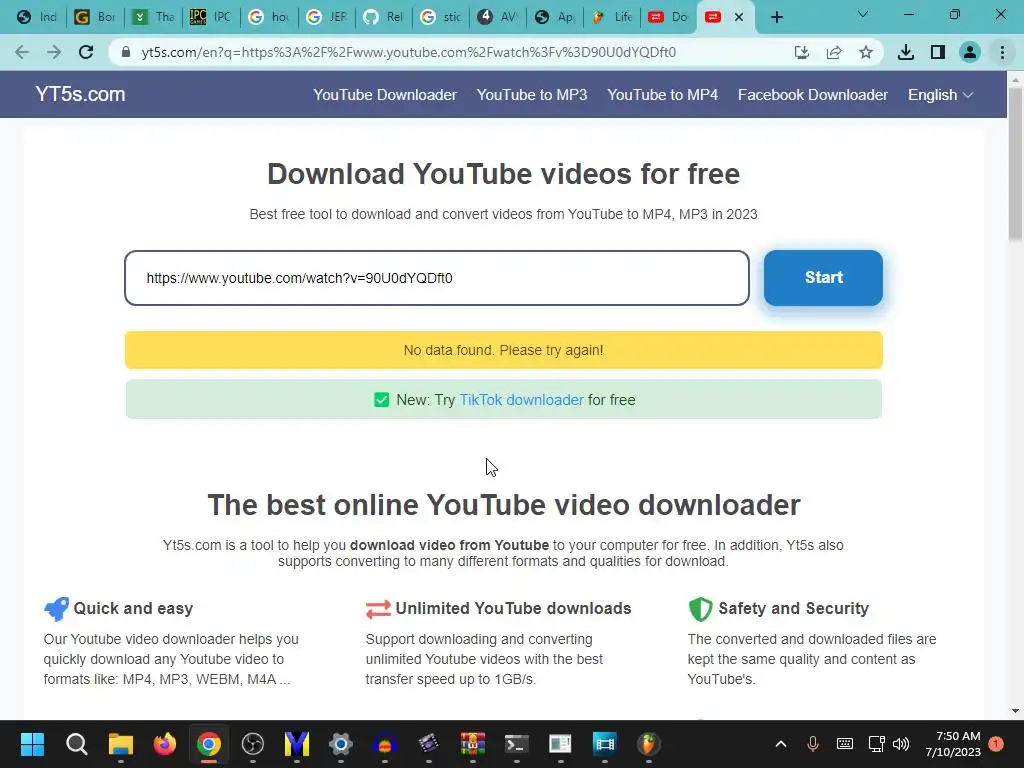
Task: Switch to the 'Ind' tab
Action: (x=37, y=17)
